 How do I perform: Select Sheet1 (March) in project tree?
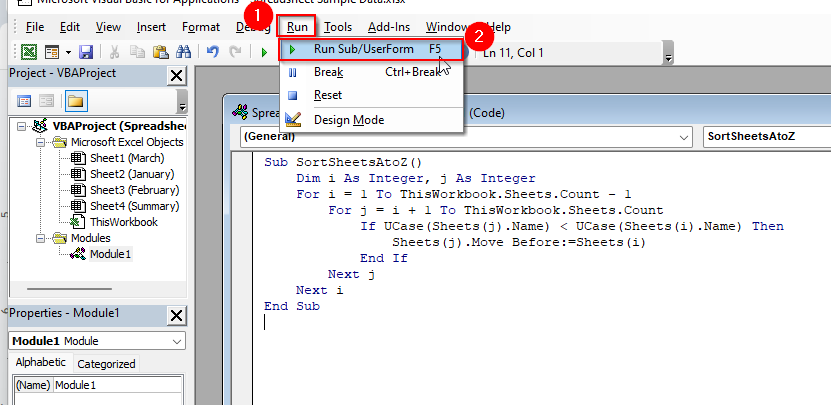tap(127, 158)
